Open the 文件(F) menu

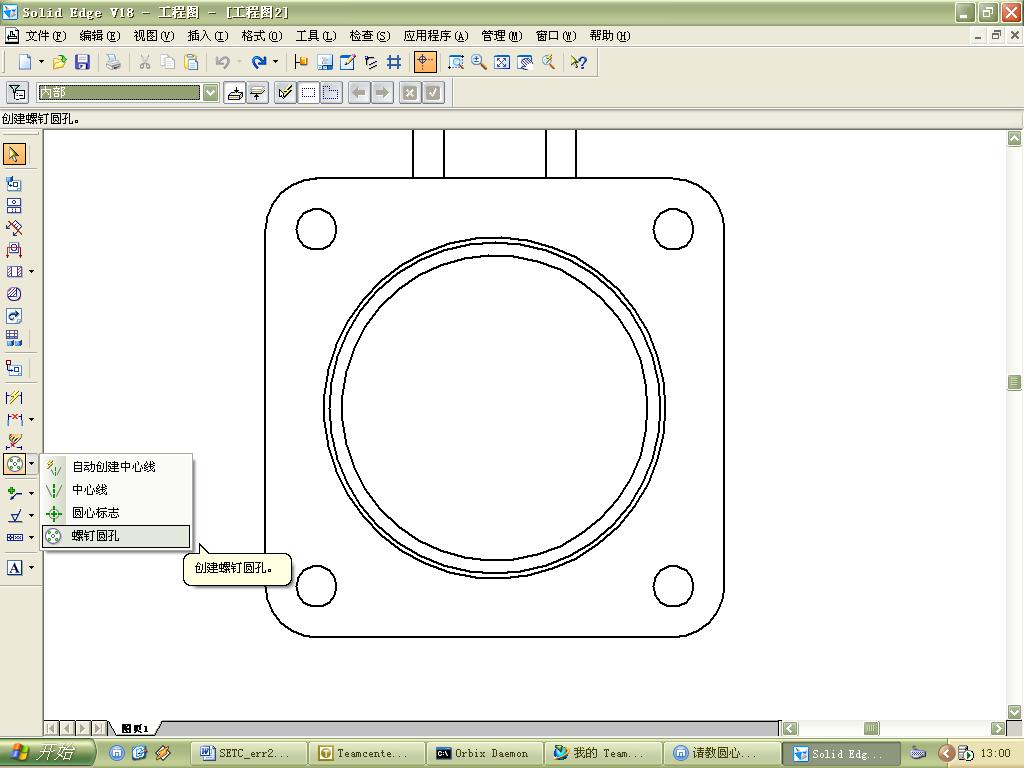click(x=46, y=36)
